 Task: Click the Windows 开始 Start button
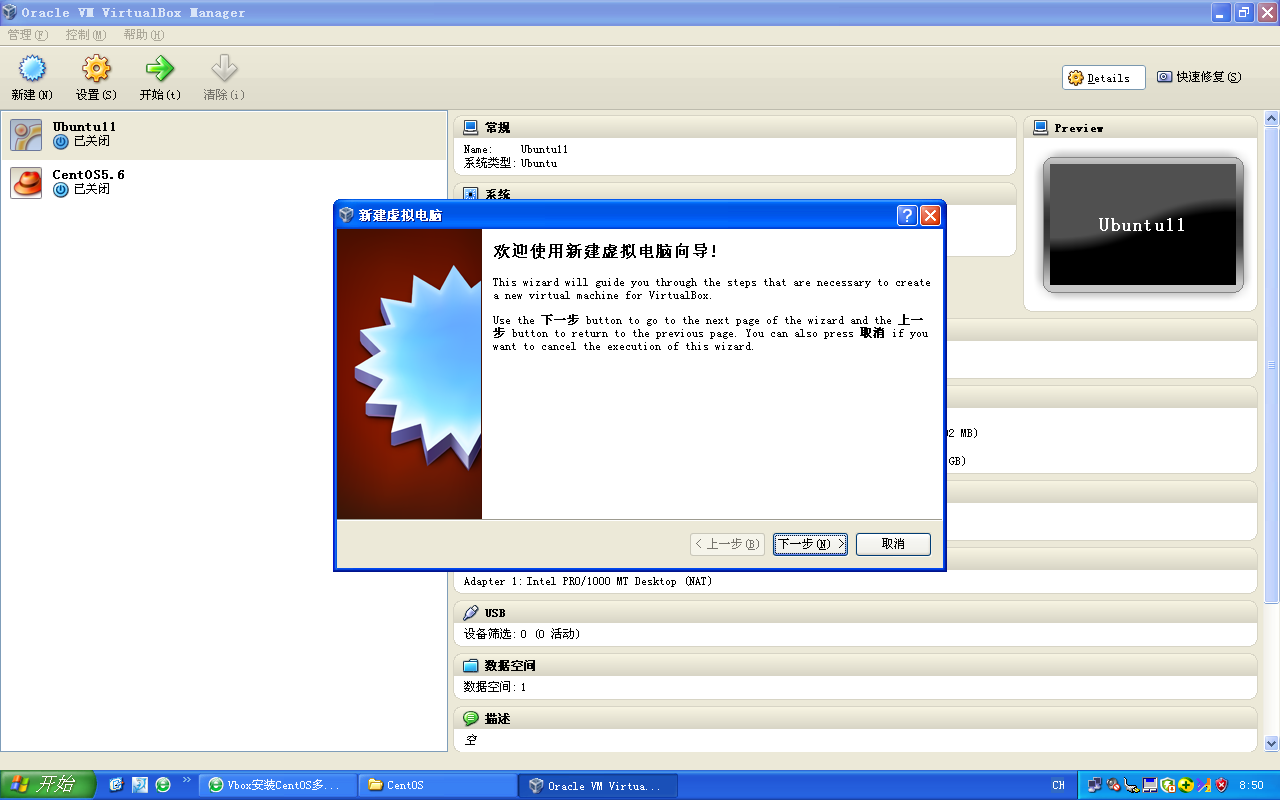click(47, 785)
